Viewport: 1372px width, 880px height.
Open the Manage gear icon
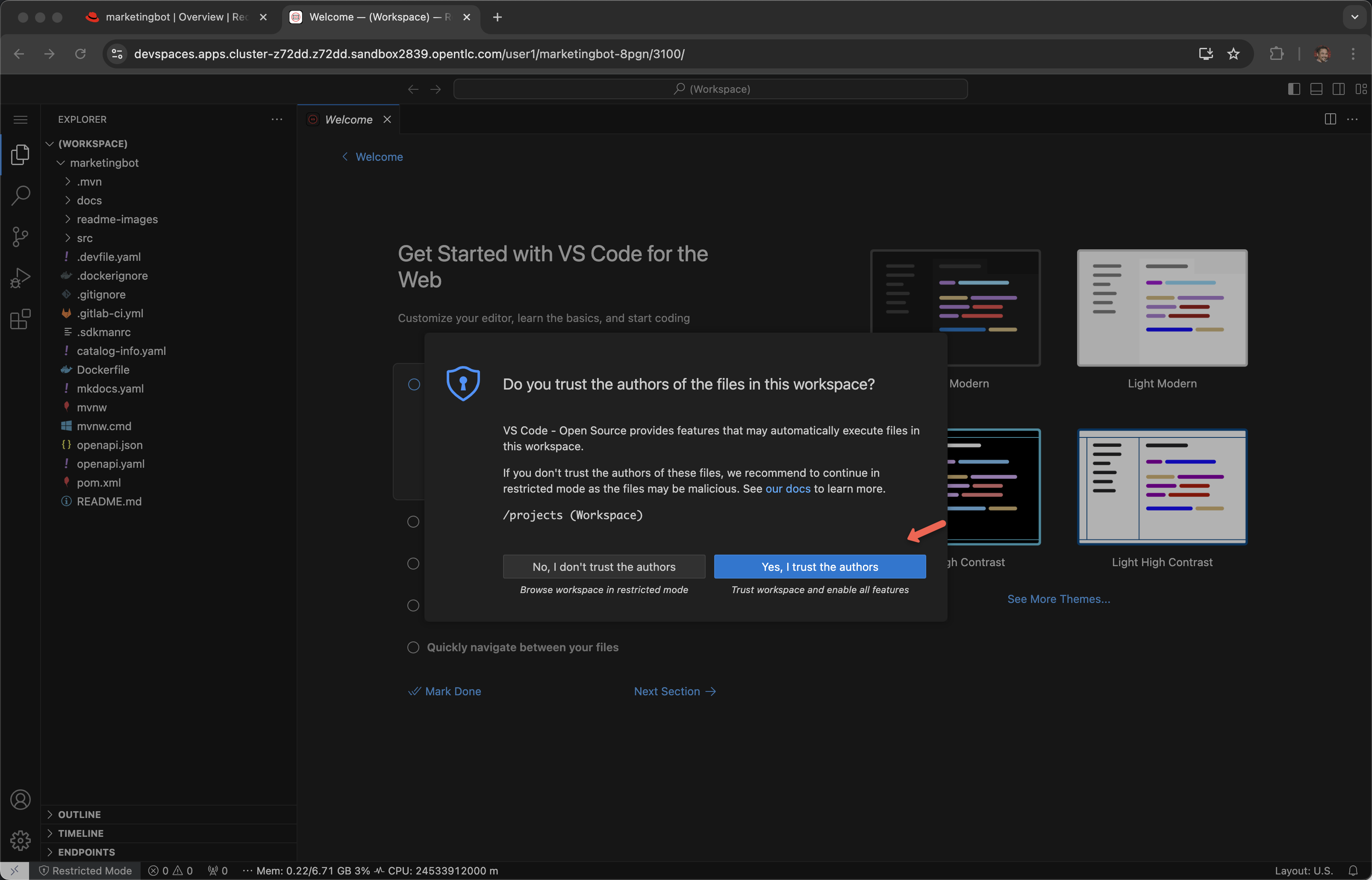pyautogui.click(x=21, y=840)
